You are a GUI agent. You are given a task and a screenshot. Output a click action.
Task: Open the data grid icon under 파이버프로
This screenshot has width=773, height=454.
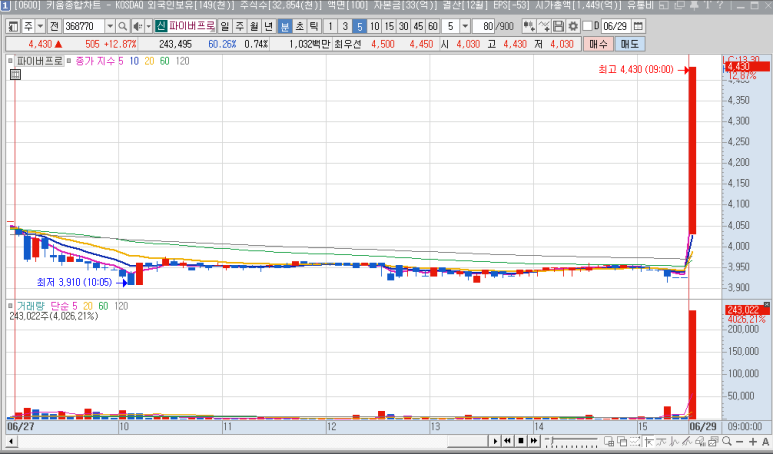click(15, 74)
